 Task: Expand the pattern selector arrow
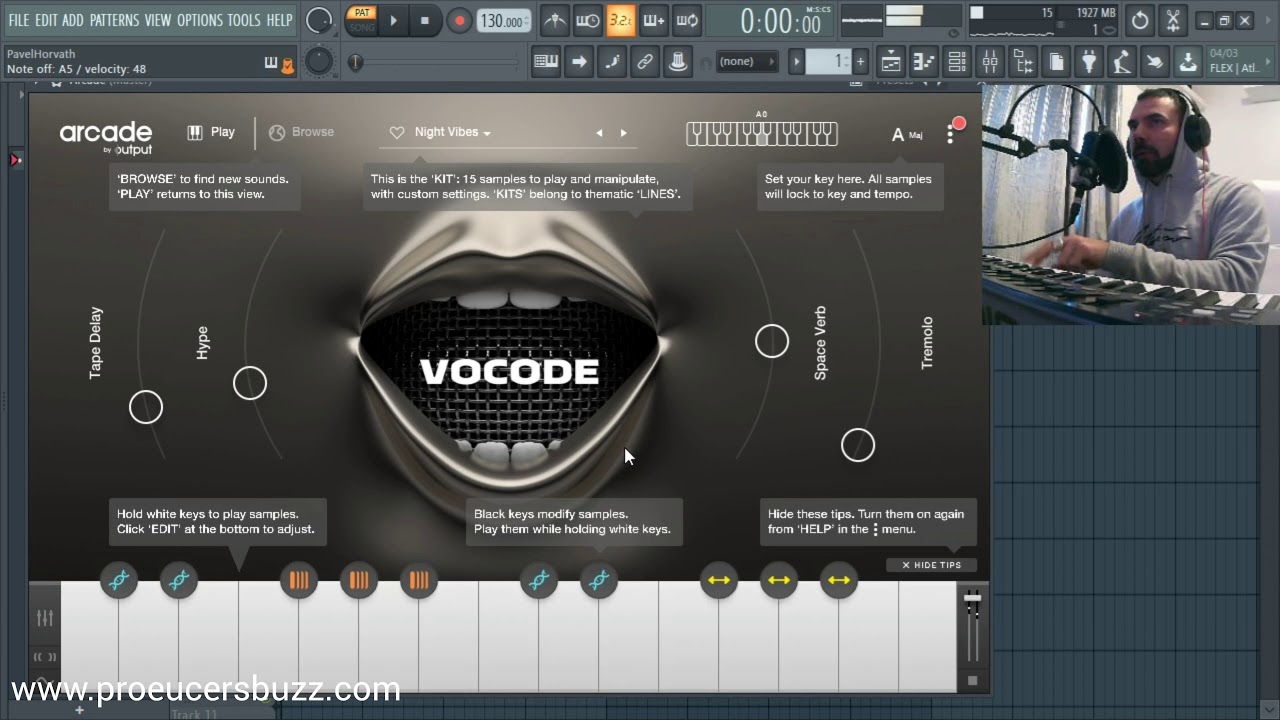(x=797, y=62)
